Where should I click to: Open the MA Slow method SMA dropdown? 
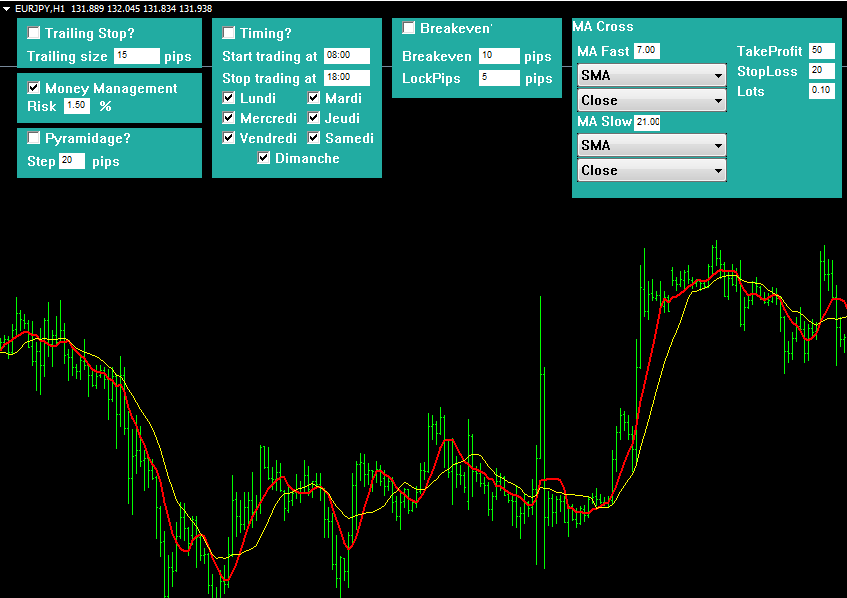coord(652,146)
